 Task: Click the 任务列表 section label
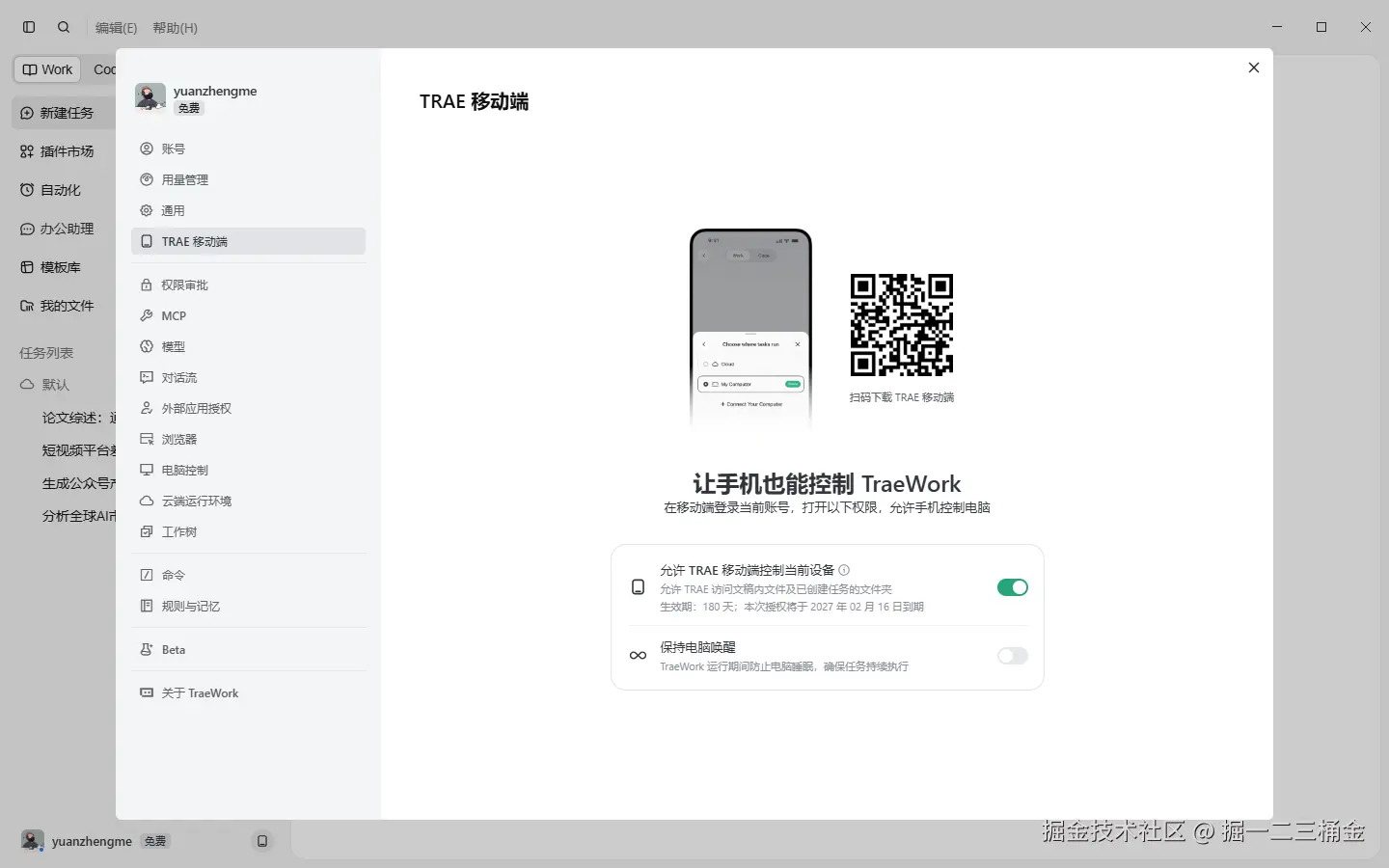pos(46,353)
